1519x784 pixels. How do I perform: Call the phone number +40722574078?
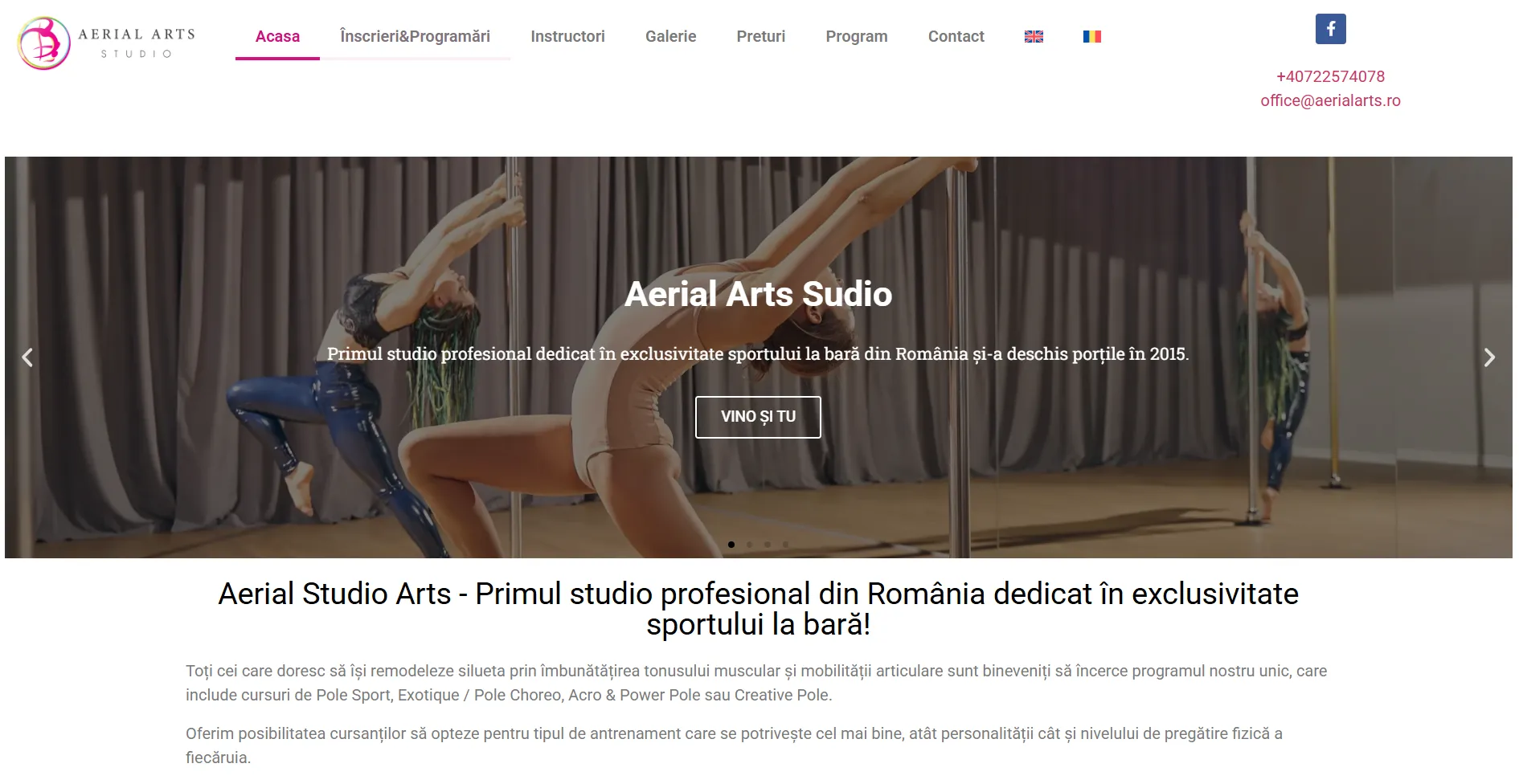(x=1330, y=76)
